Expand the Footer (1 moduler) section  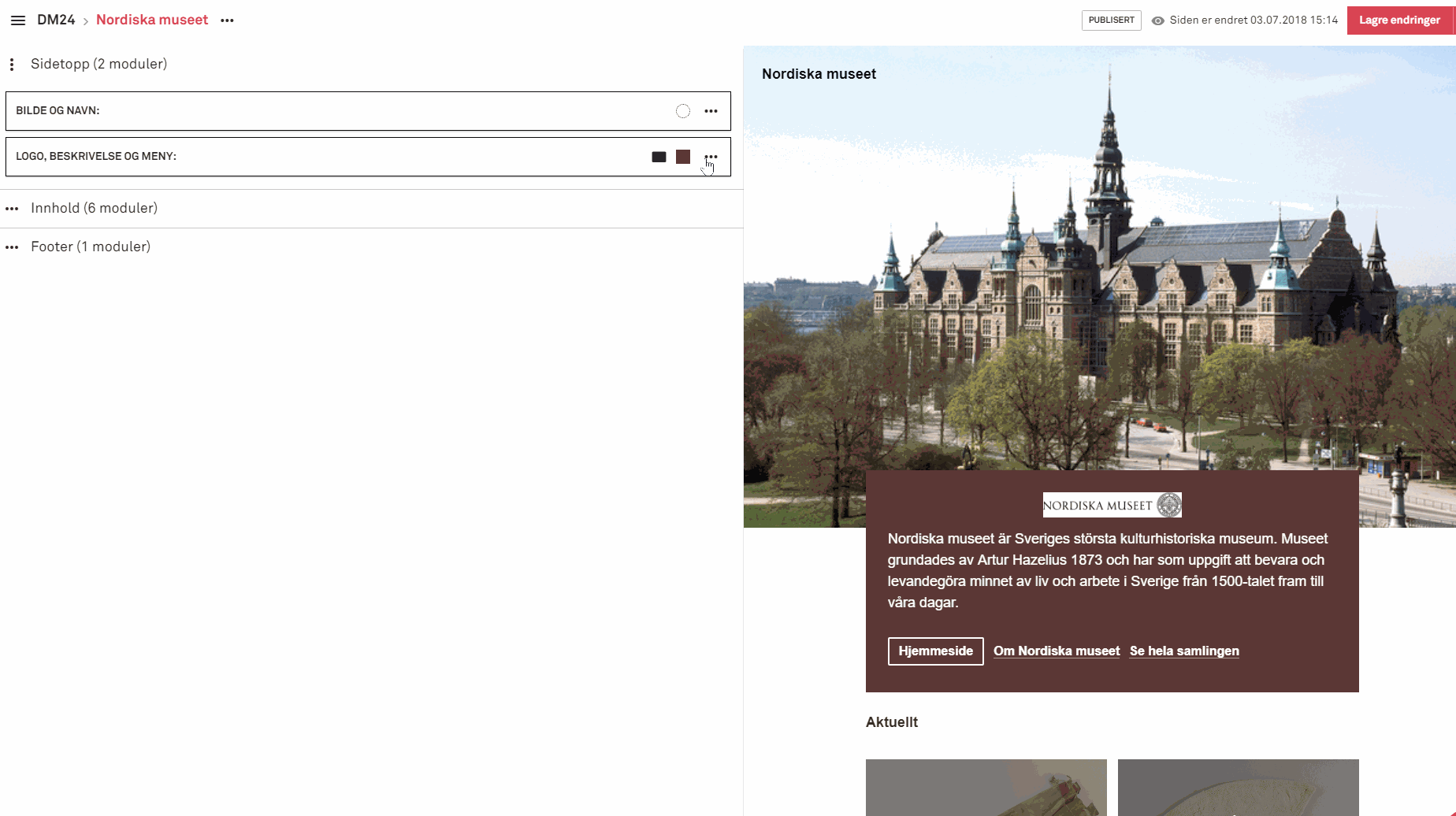pyautogui.click(x=91, y=247)
